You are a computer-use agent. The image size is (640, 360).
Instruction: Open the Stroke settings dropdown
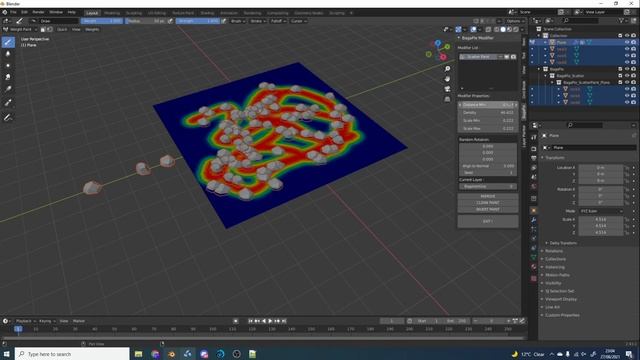click(258, 21)
